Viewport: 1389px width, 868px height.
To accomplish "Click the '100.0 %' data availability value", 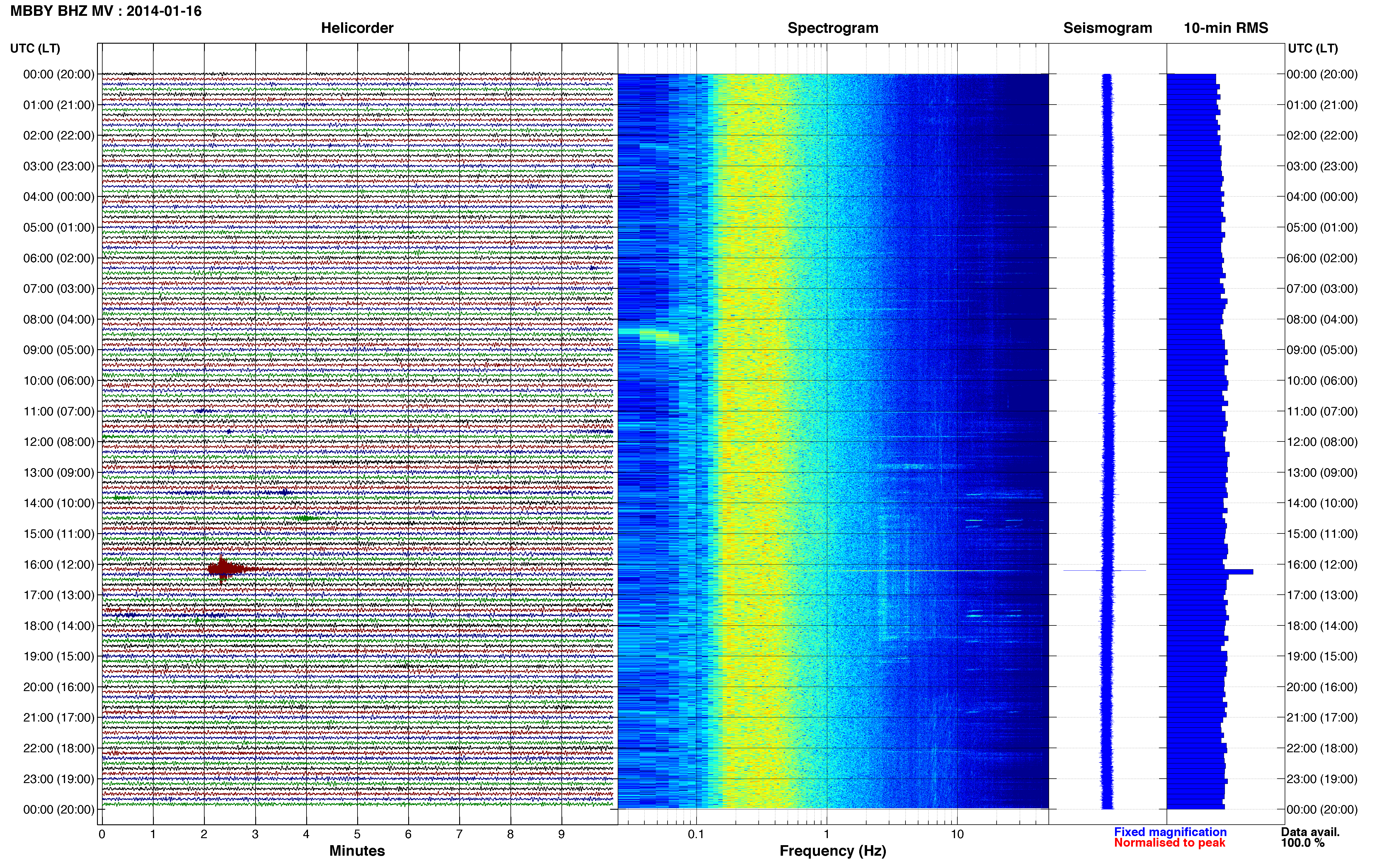I will pos(1303,843).
